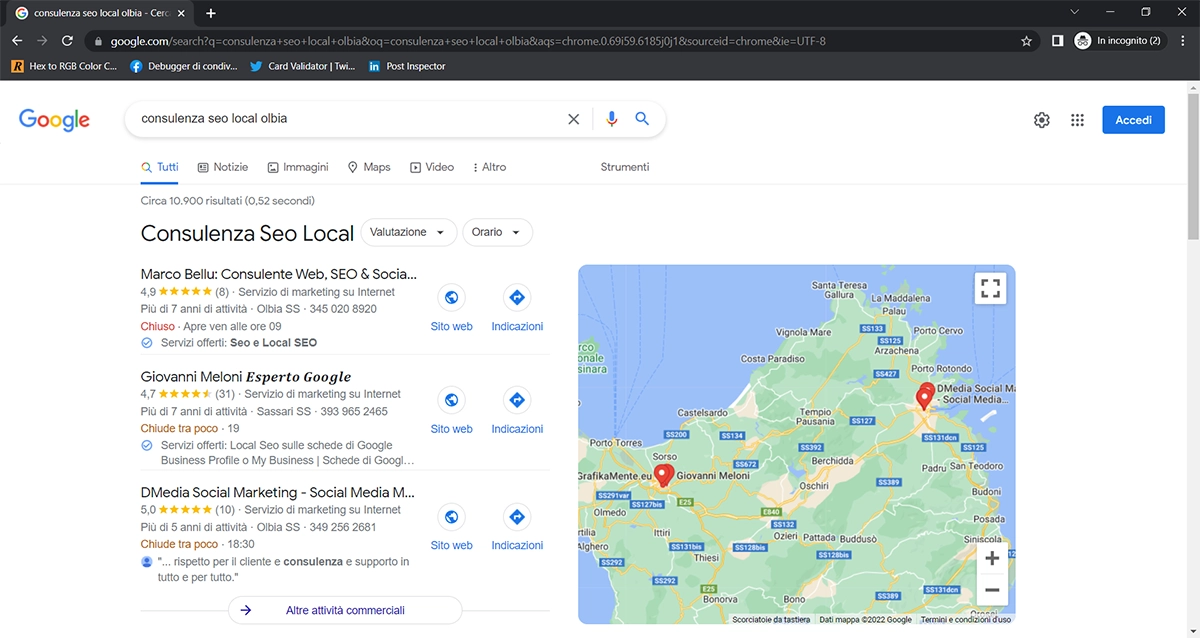Get directions to Giovanni Meloni icon
The width and height of the screenshot is (1200, 638).
[x=517, y=400]
